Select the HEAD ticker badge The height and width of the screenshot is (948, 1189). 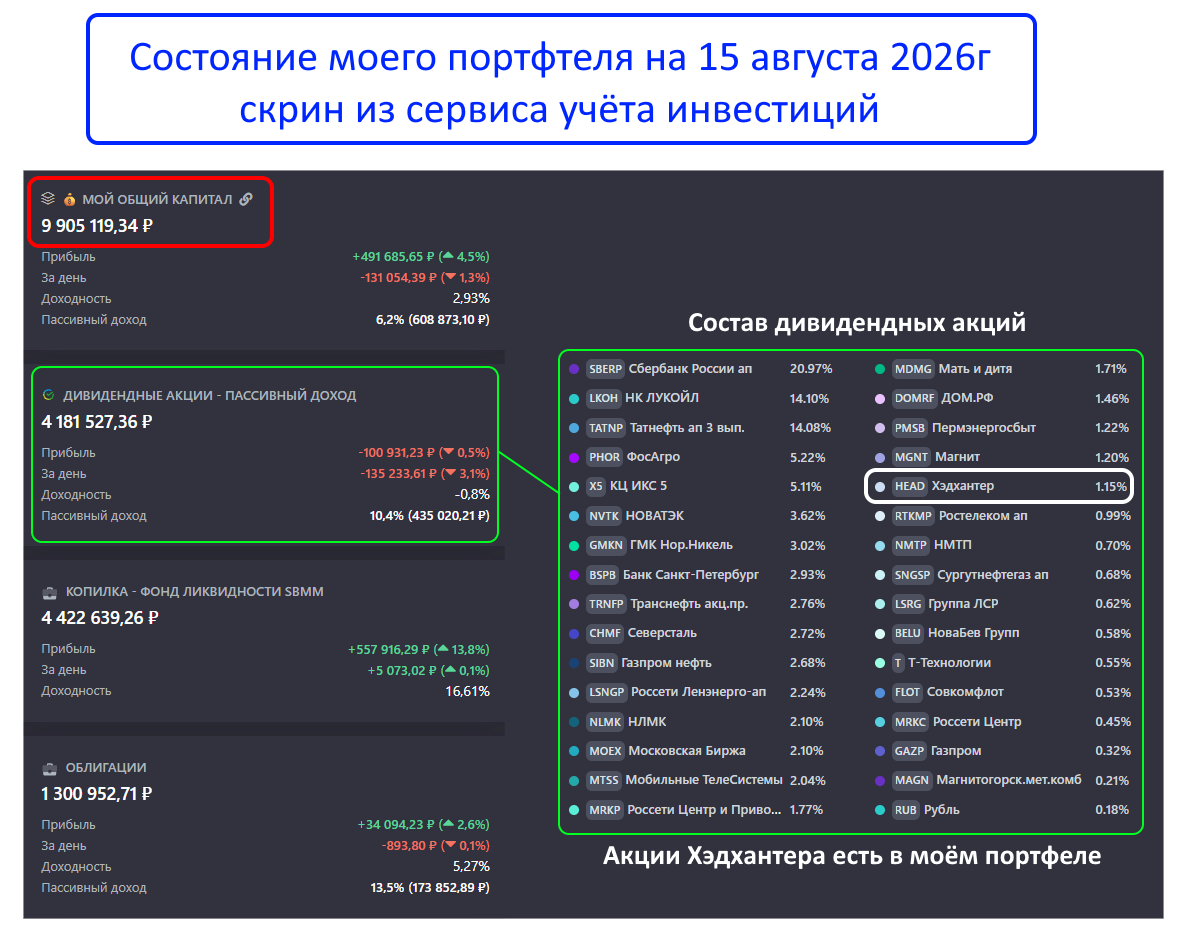pos(909,486)
